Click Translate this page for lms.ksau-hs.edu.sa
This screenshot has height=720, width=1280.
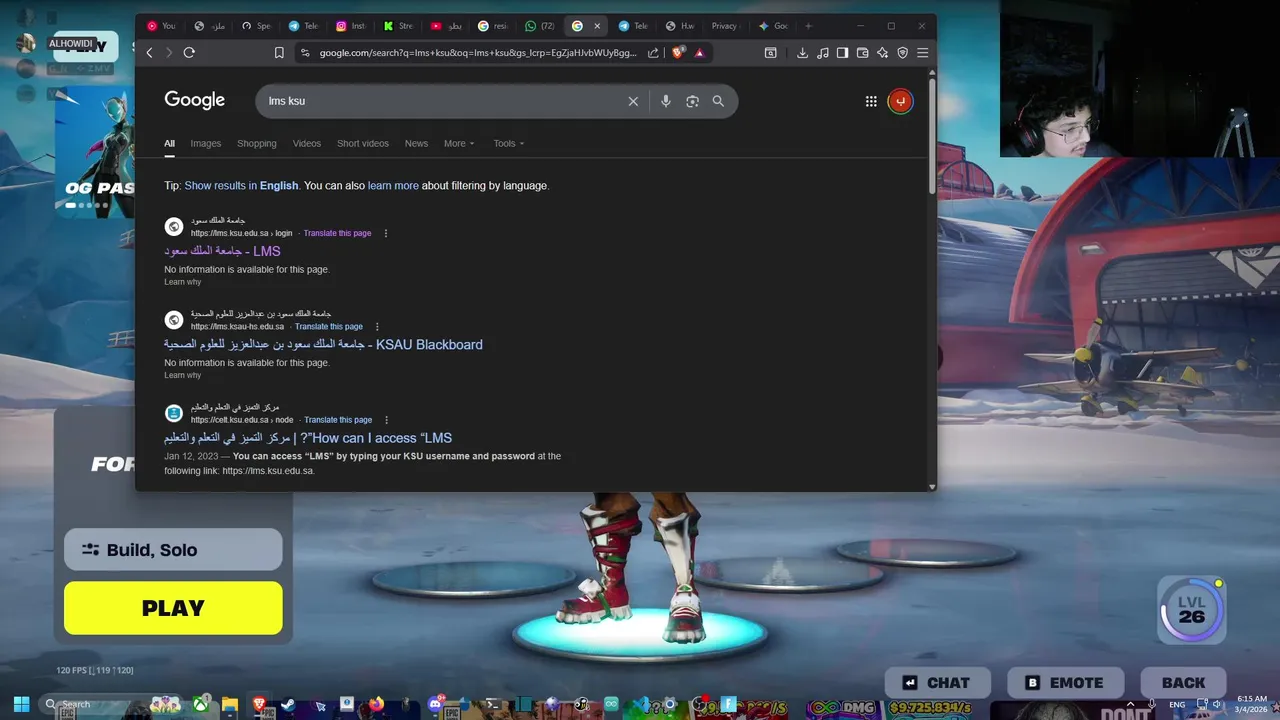(x=329, y=326)
